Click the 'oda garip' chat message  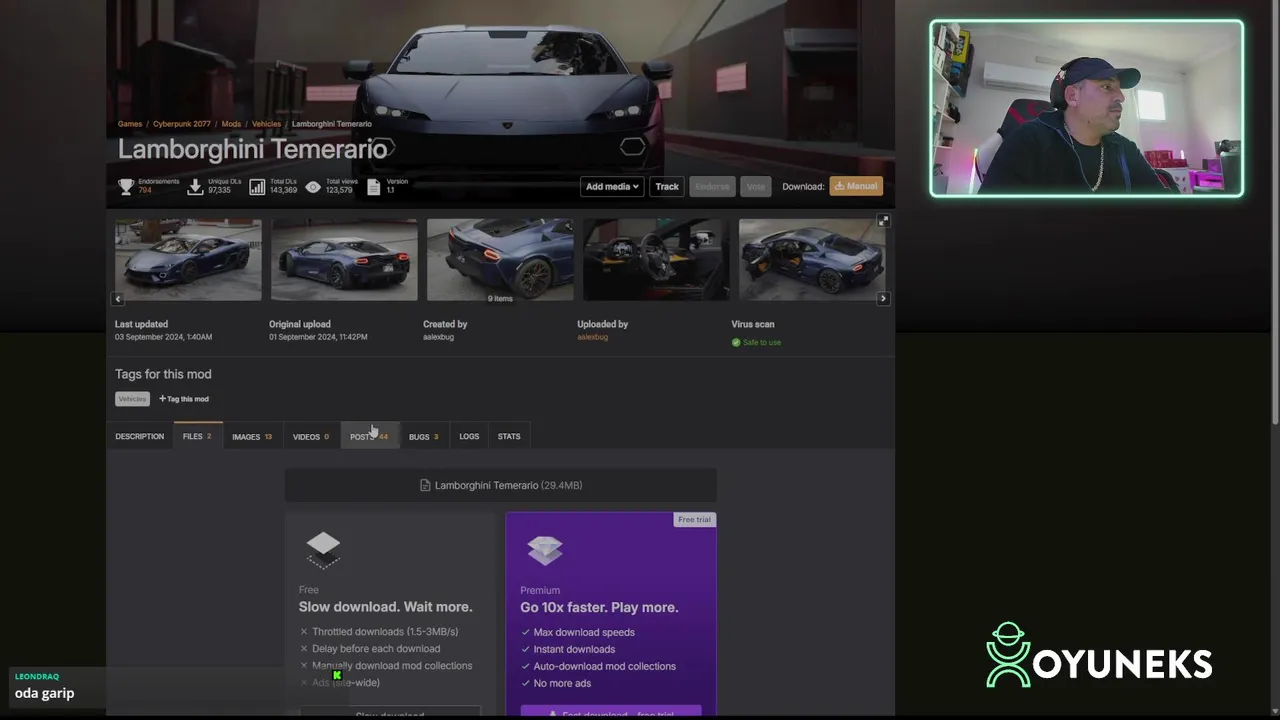45,693
